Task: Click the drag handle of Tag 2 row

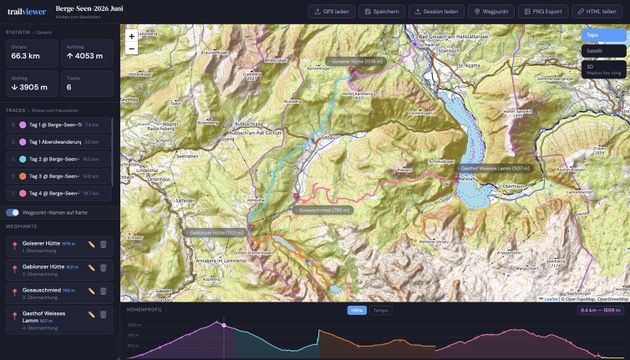Action: pos(13,159)
